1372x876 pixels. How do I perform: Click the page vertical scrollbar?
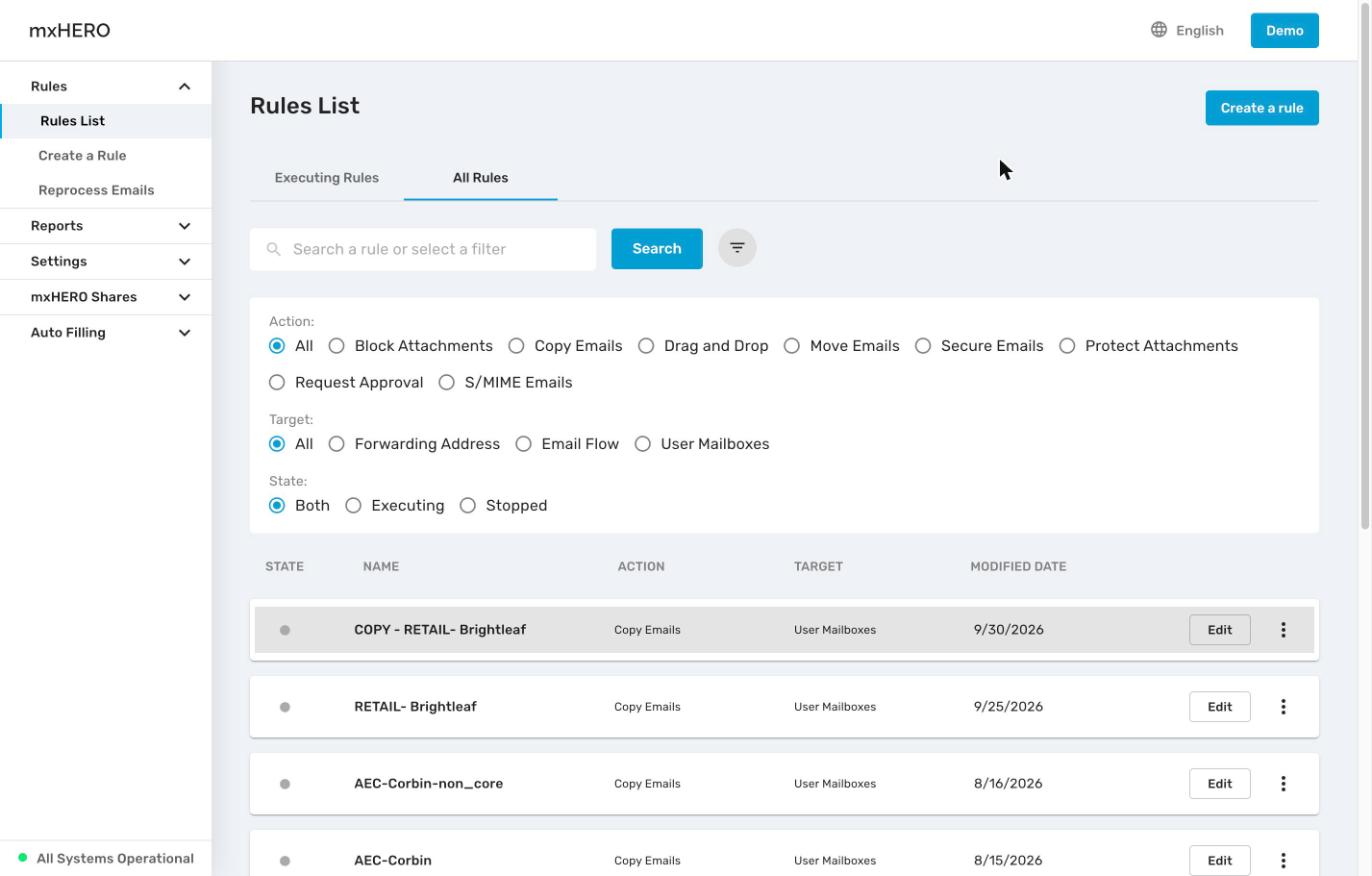click(x=1365, y=265)
